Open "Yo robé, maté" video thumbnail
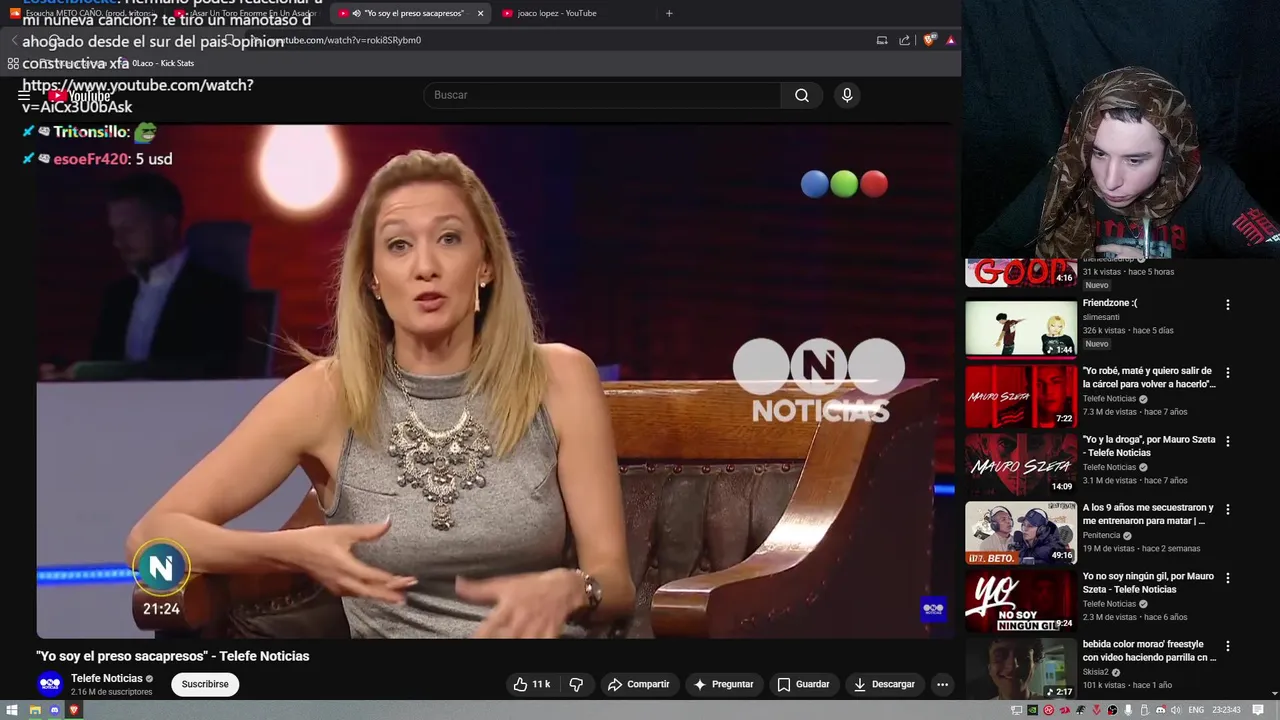The image size is (1280, 720). [x=1021, y=396]
